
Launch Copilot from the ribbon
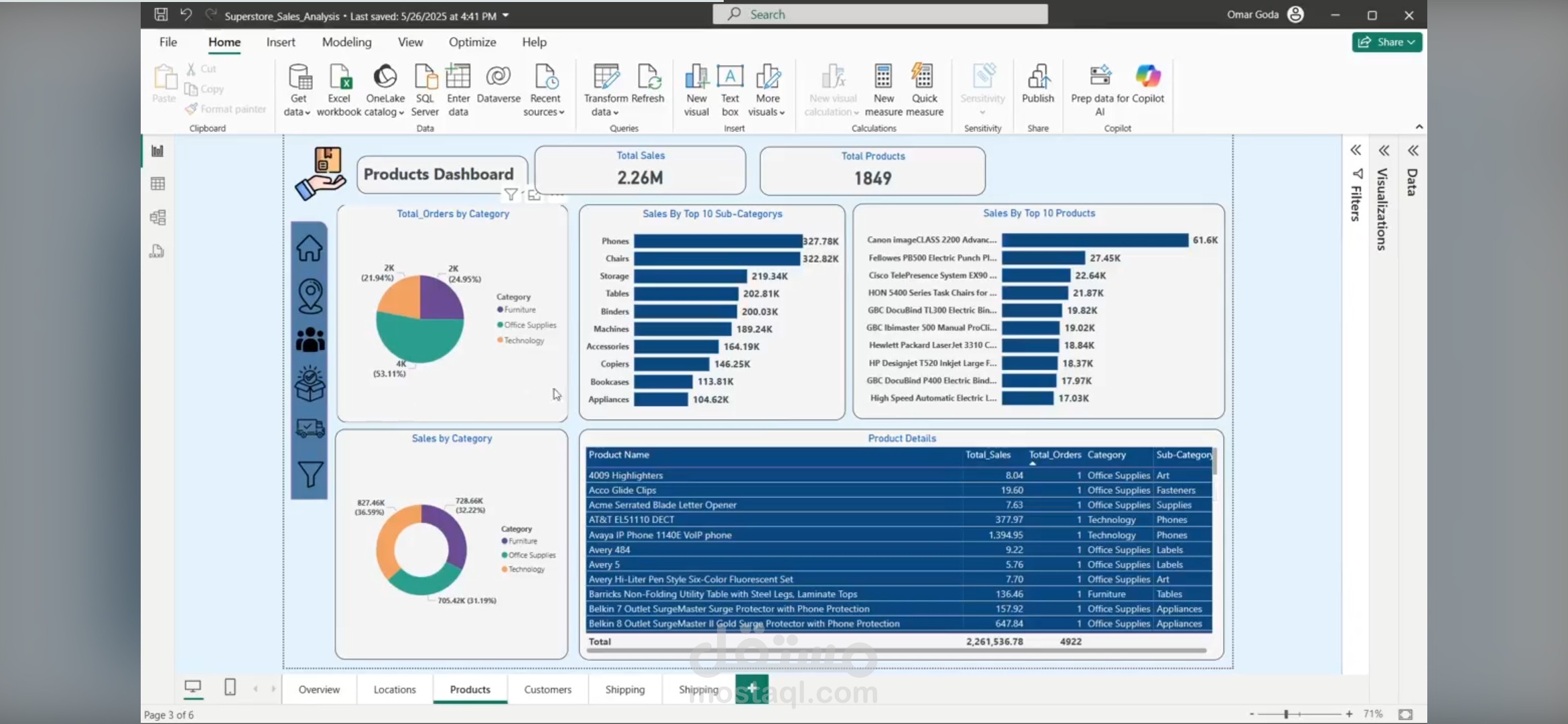tap(1148, 84)
